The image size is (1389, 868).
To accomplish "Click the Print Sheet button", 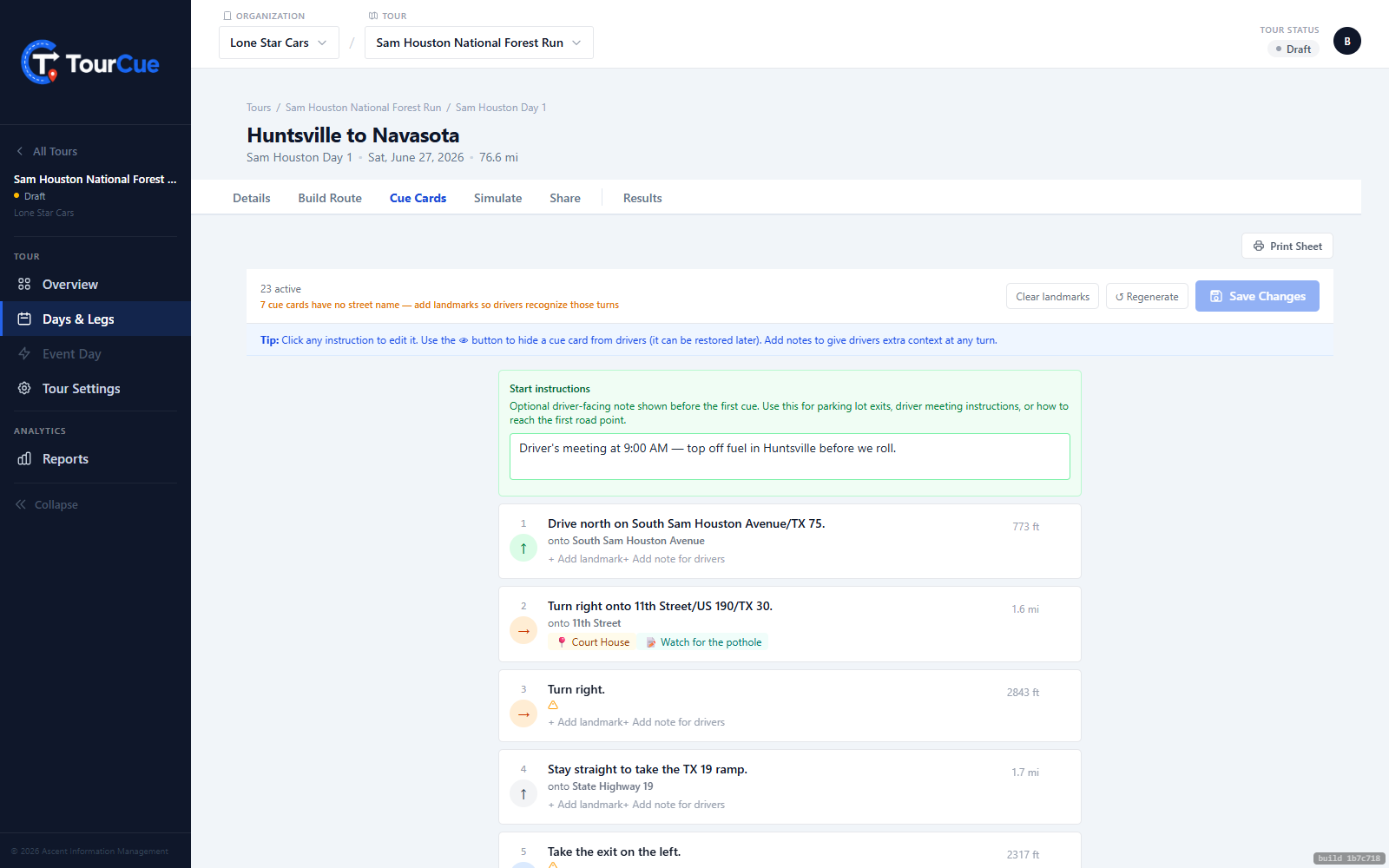I will click(1287, 246).
